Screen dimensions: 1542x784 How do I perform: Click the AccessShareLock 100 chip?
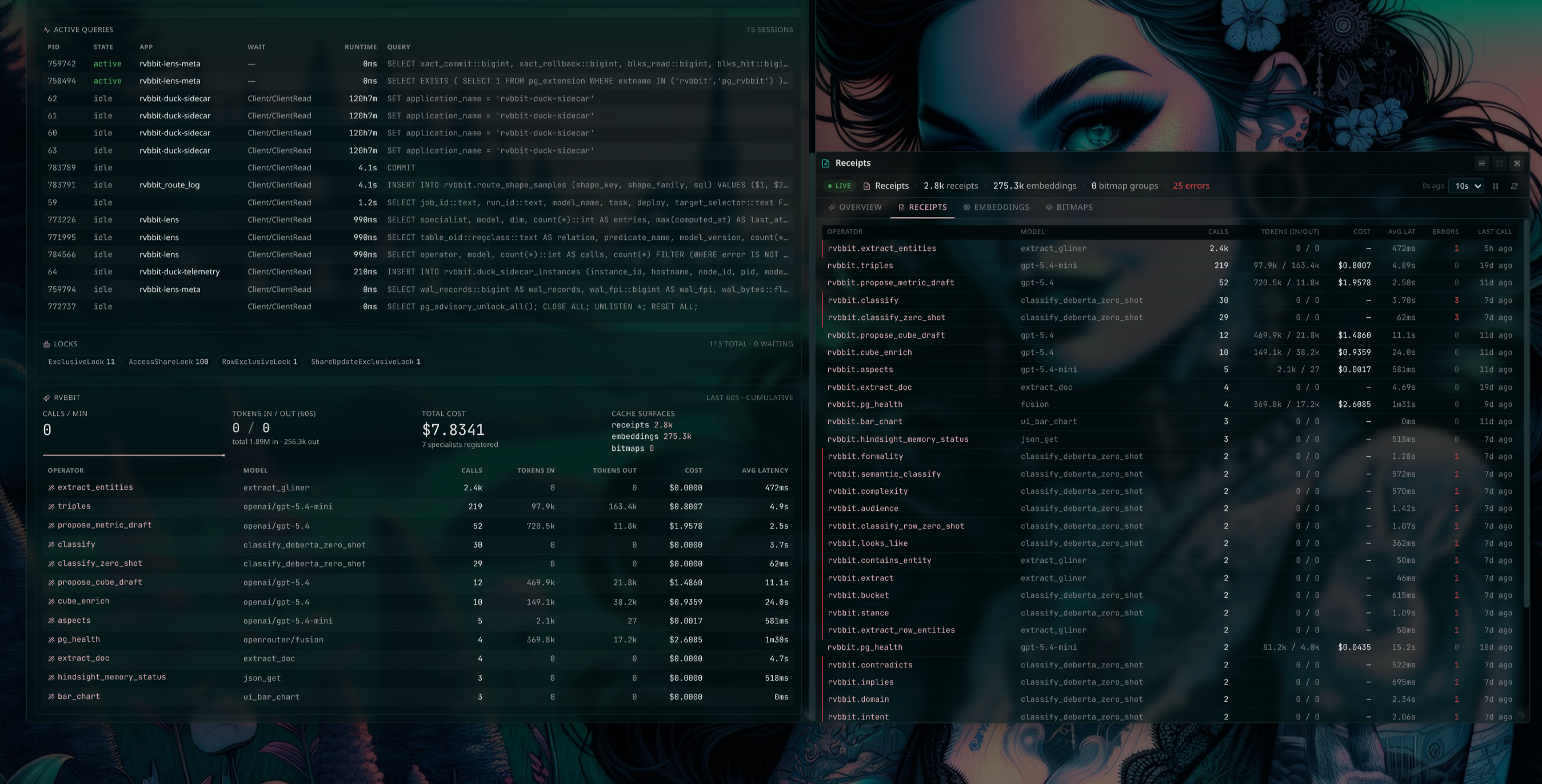(168, 362)
